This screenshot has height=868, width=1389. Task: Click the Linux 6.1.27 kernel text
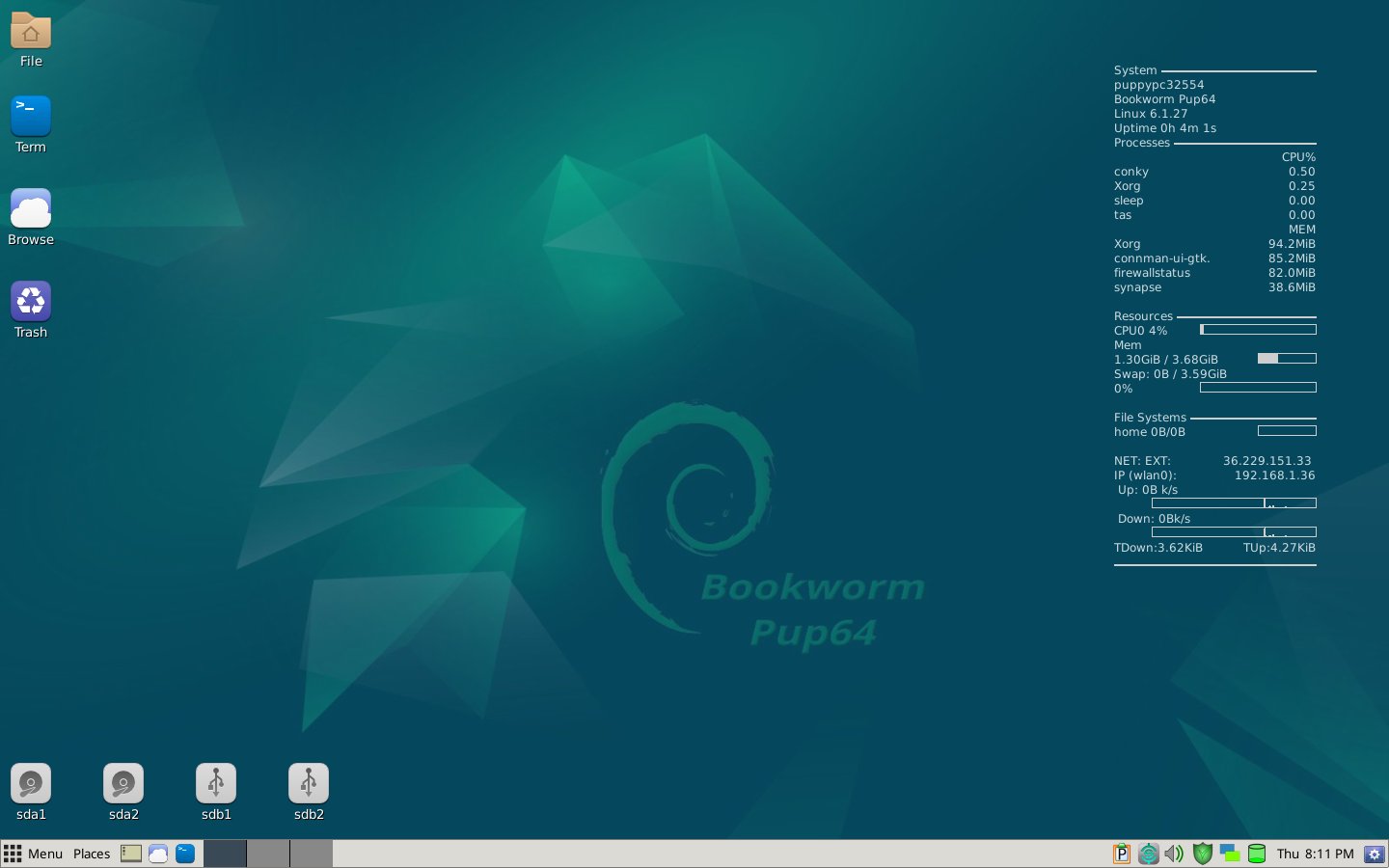click(x=1151, y=114)
